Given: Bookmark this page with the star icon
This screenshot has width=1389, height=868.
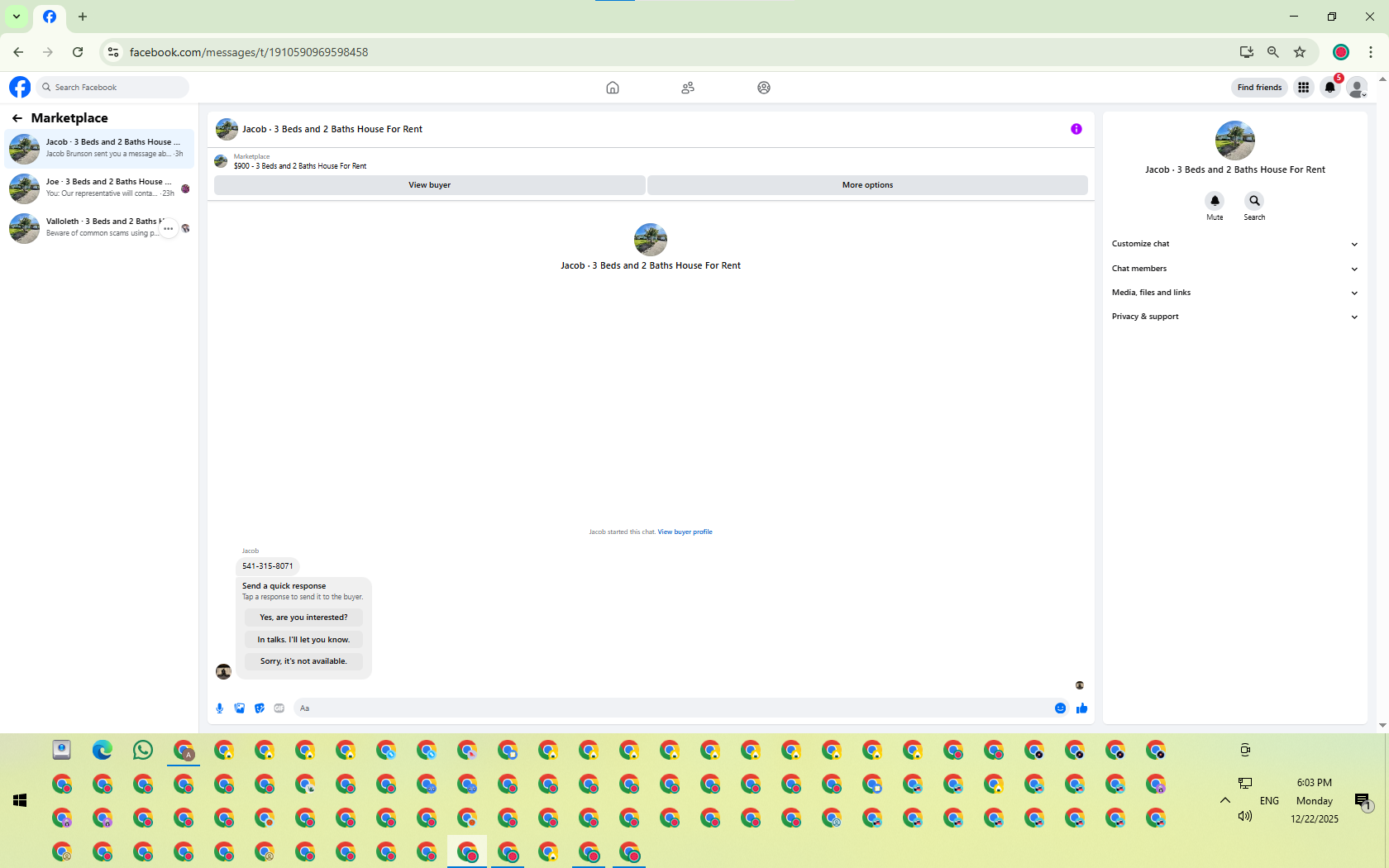Looking at the screenshot, I should click(x=1300, y=52).
